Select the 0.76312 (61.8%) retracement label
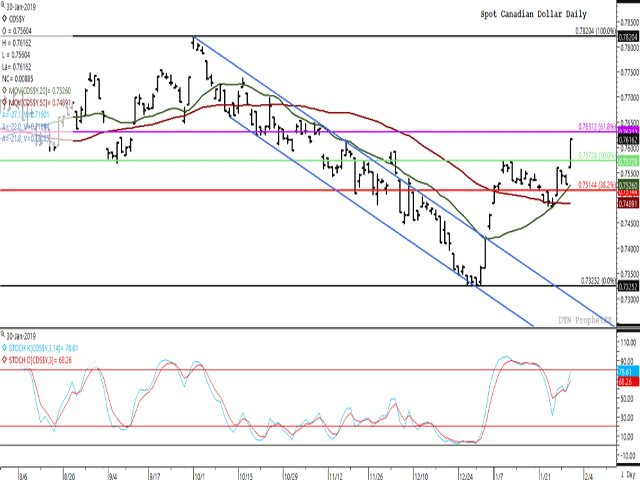 [x=596, y=127]
